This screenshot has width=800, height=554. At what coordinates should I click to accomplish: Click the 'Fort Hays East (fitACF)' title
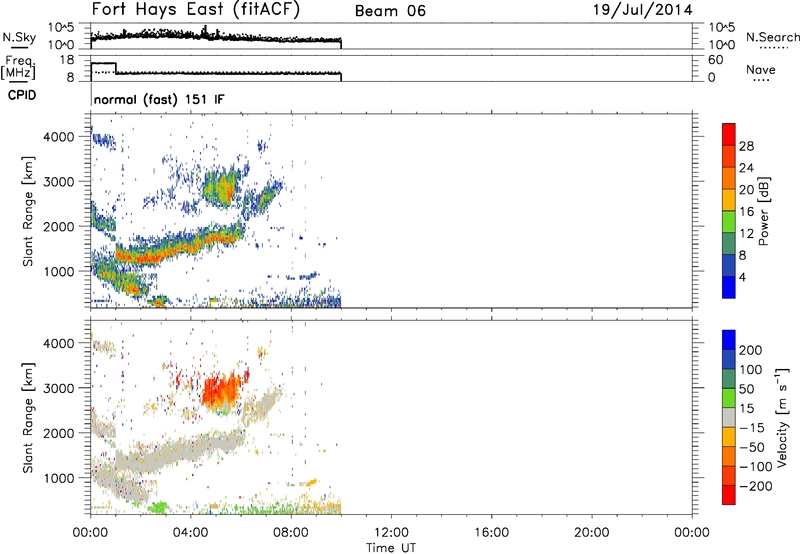[x=196, y=9]
